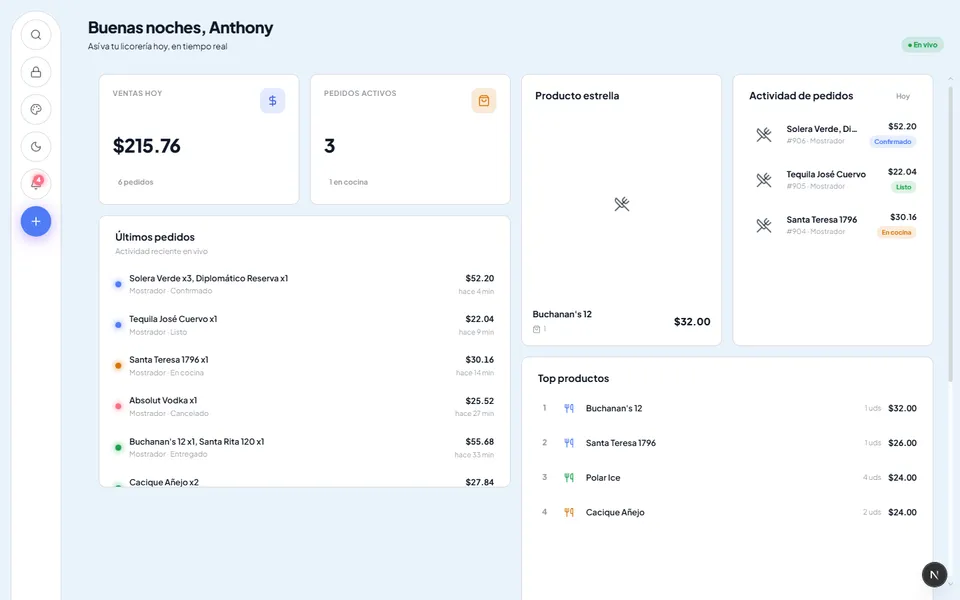
Task: Click Buchanan's 12 name in Producto estrella card
Action: [x=562, y=314]
